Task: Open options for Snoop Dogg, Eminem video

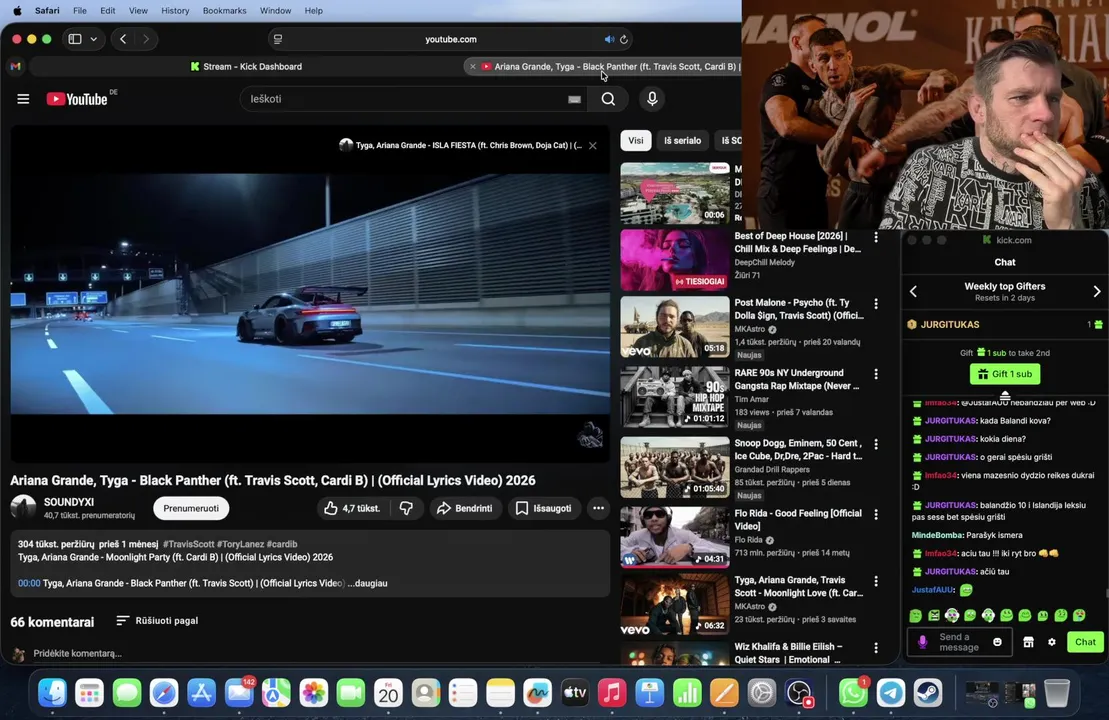Action: 876,444
